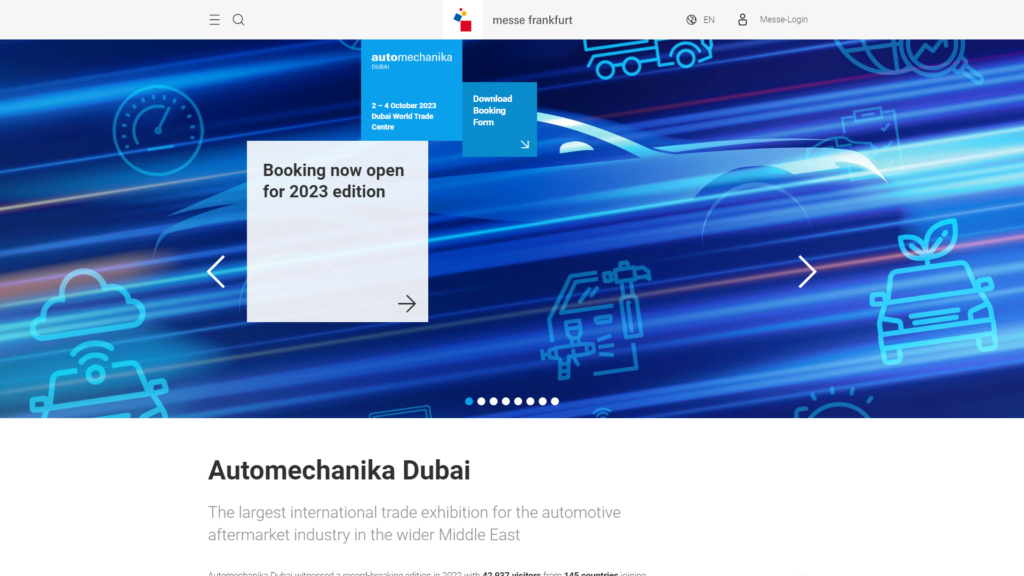Click the Automechanika Dubai heading
The width and height of the screenshot is (1024, 576).
(339, 470)
